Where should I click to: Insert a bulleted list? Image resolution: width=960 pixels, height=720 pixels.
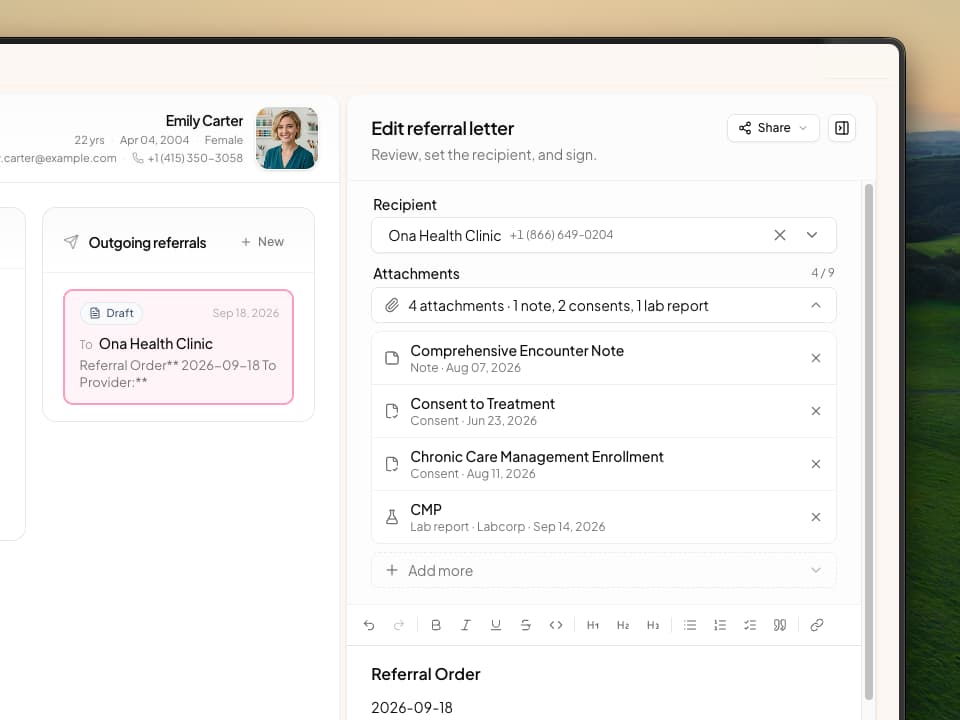click(690, 625)
